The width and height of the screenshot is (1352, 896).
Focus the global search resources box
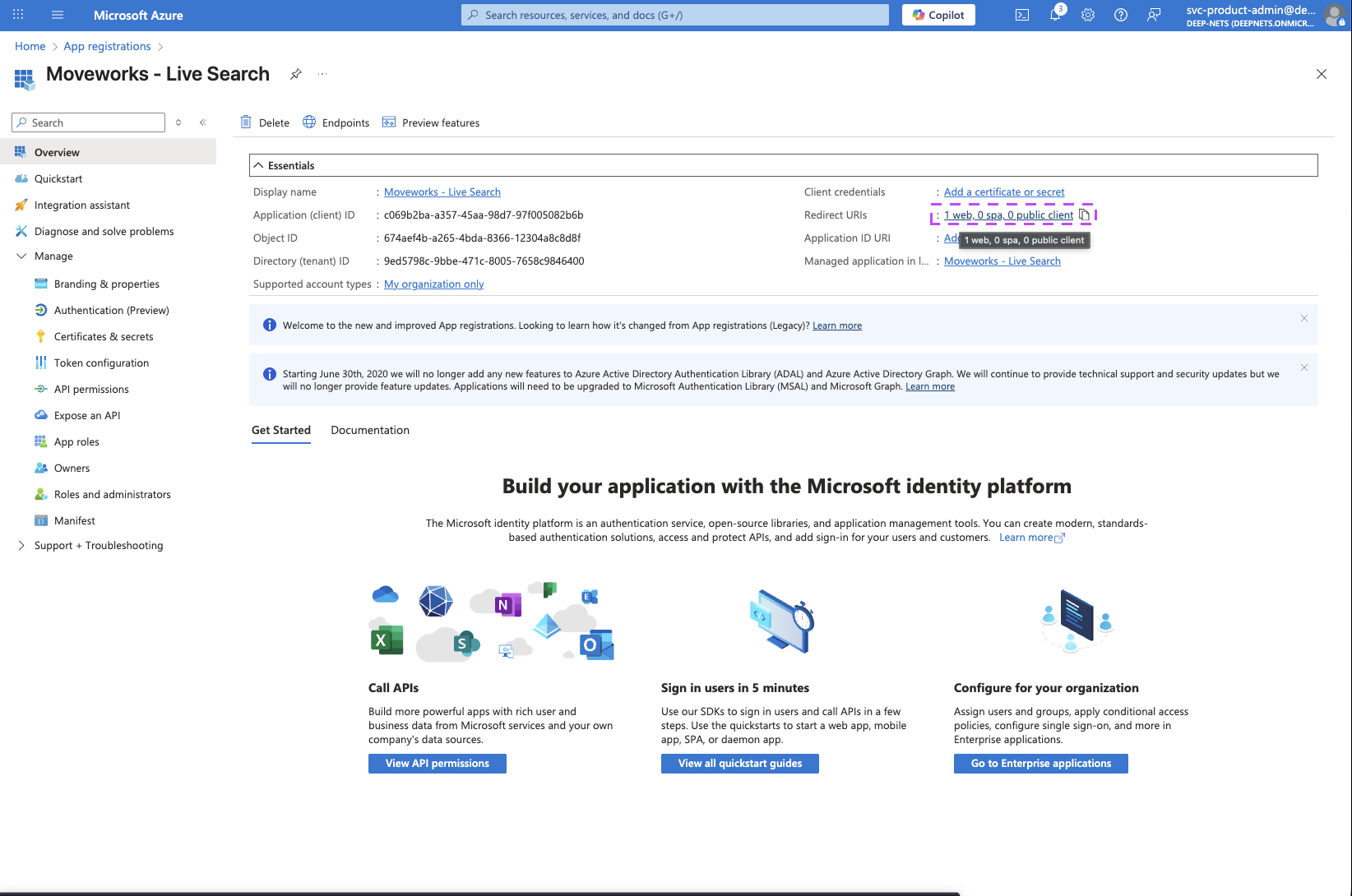pyautogui.click(x=675, y=15)
